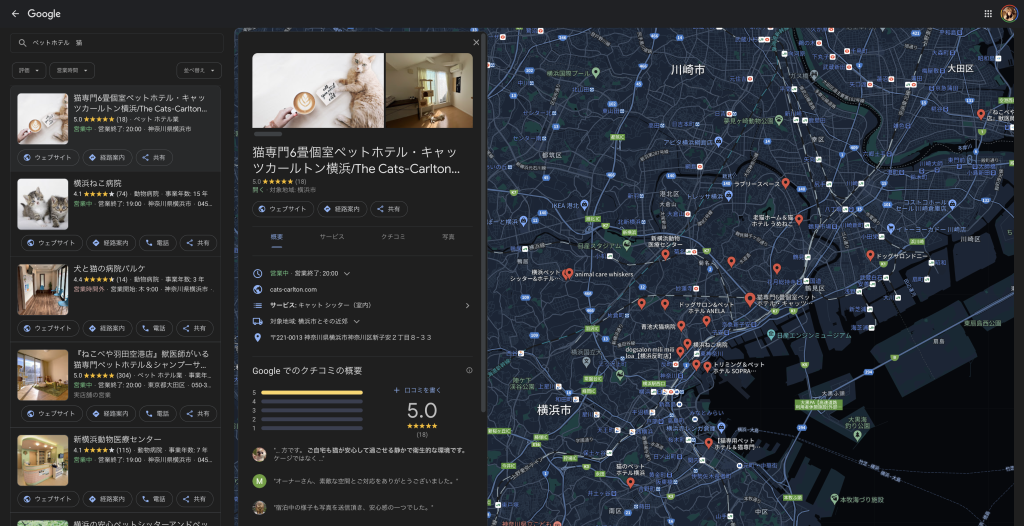Open the 新横浜動物医療センター listing title
1024x526 pixels.
pyautogui.click(x=118, y=439)
